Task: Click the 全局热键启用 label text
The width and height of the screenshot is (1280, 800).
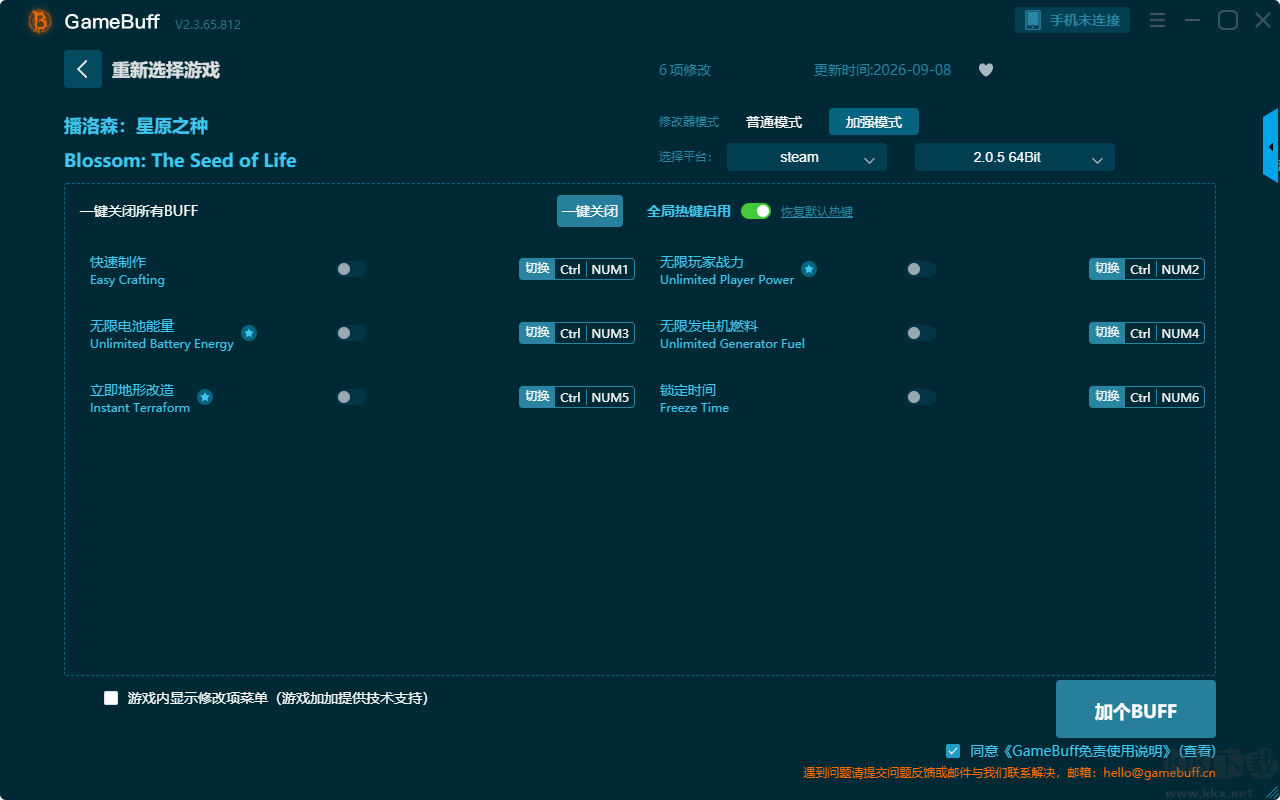Action: (689, 211)
